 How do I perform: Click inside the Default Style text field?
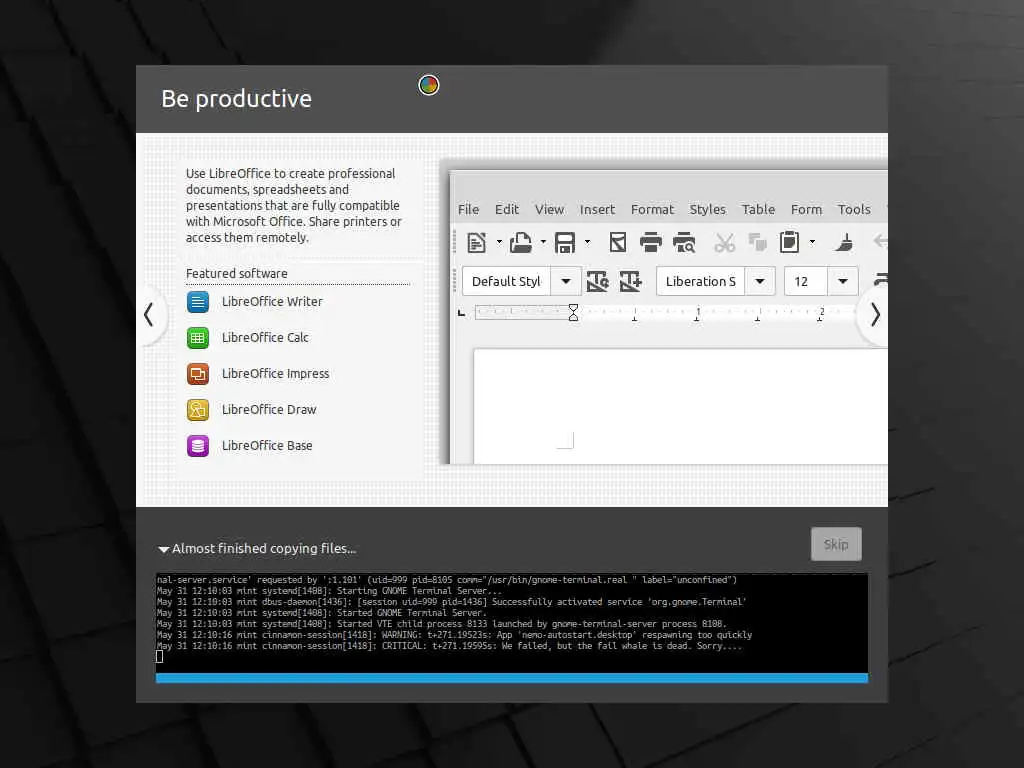point(506,281)
